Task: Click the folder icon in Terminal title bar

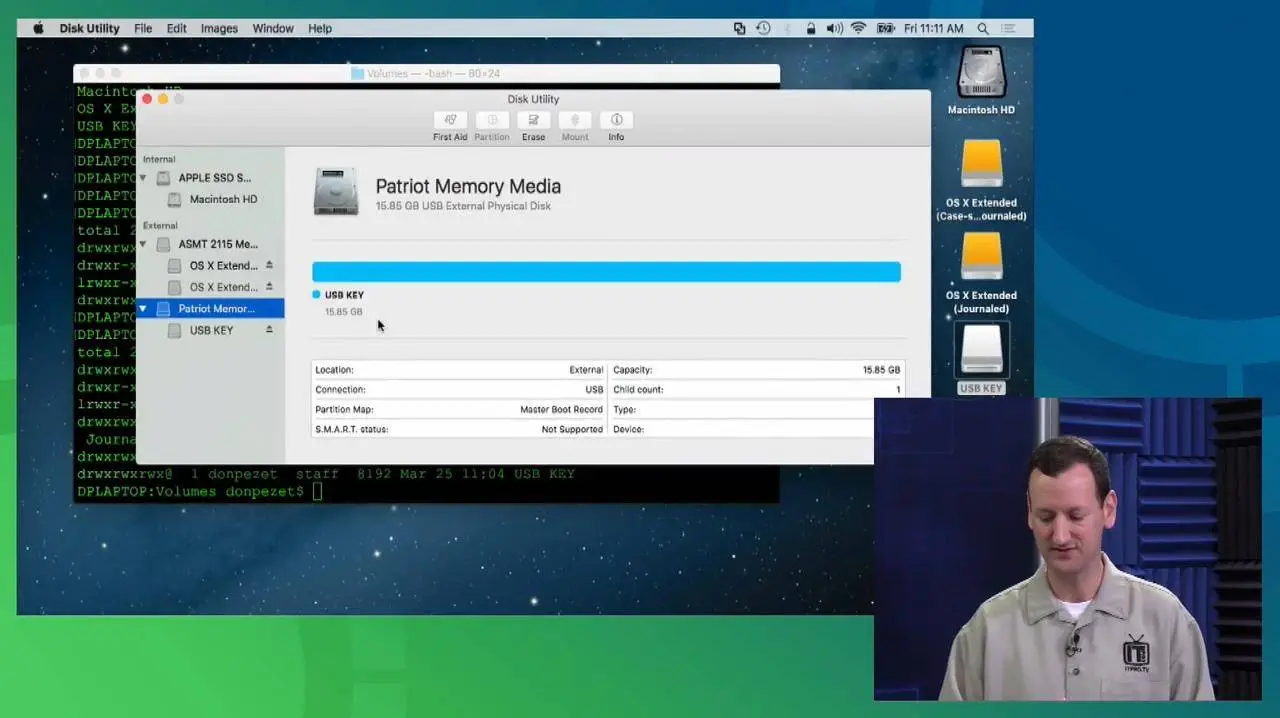Action: (357, 73)
